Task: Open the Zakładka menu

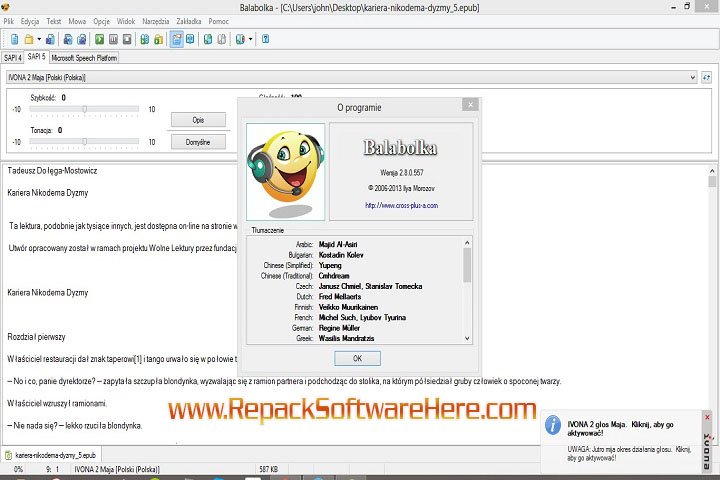Action: pyautogui.click(x=189, y=21)
